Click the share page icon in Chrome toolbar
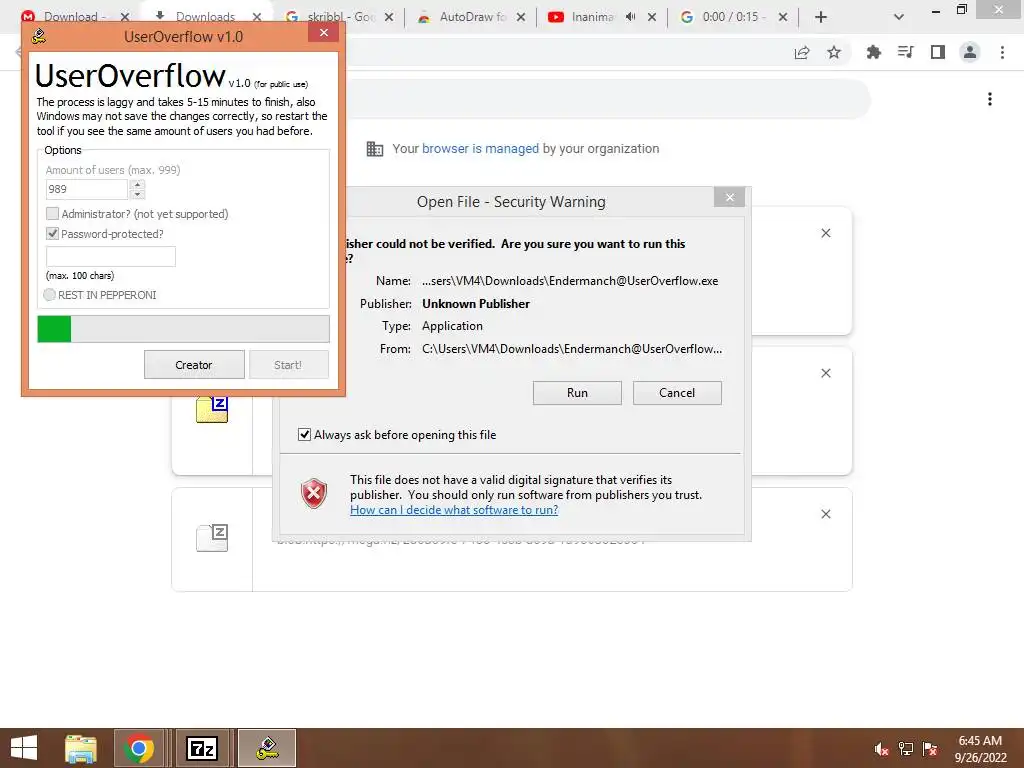Viewport: 1024px width, 768px height. pyautogui.click(x=802, y=52)
